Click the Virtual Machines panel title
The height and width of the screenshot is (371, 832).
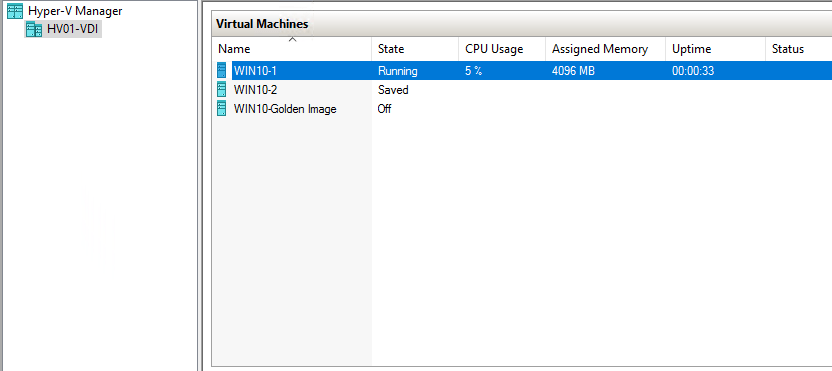tap(262, 24)
